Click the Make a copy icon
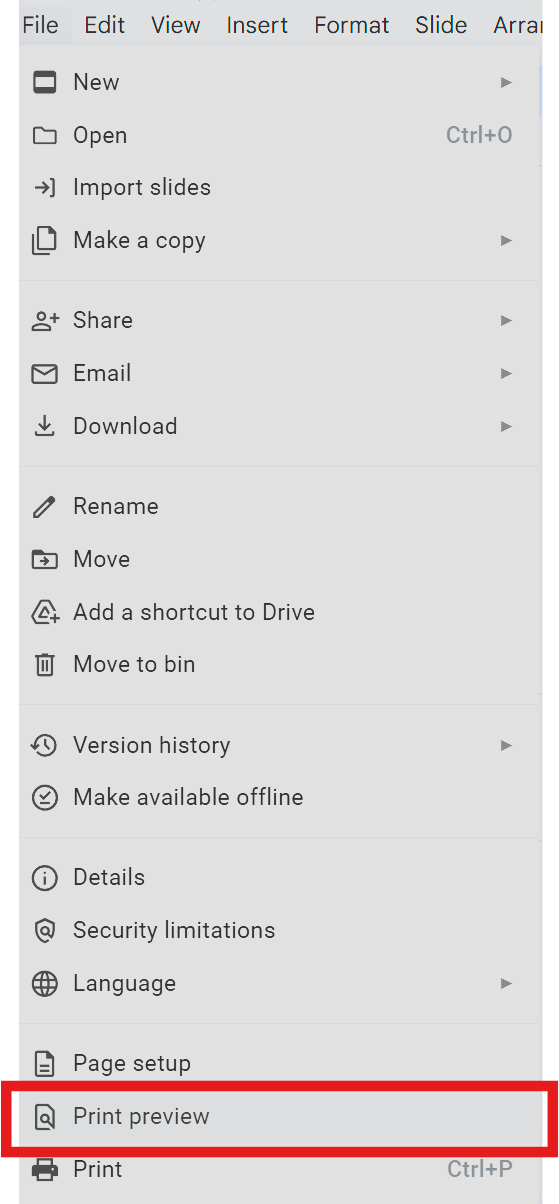Image resolution: width=559 pixels, height=1204 pixels. pyautogui.click(x=44, y=241)
